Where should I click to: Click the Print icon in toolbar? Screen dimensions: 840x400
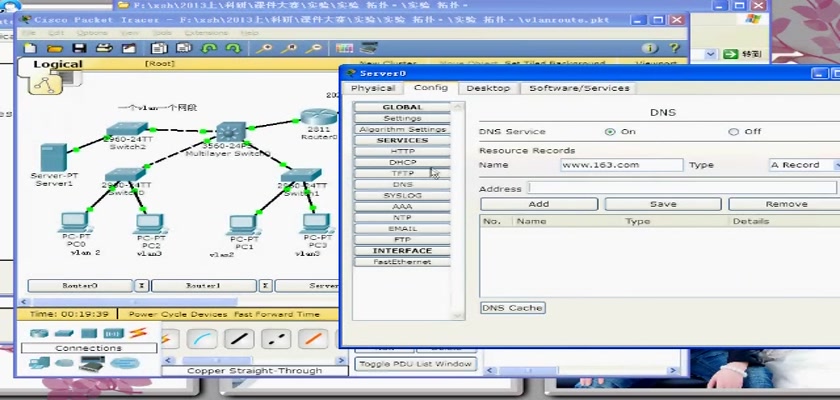coord(104,48)
